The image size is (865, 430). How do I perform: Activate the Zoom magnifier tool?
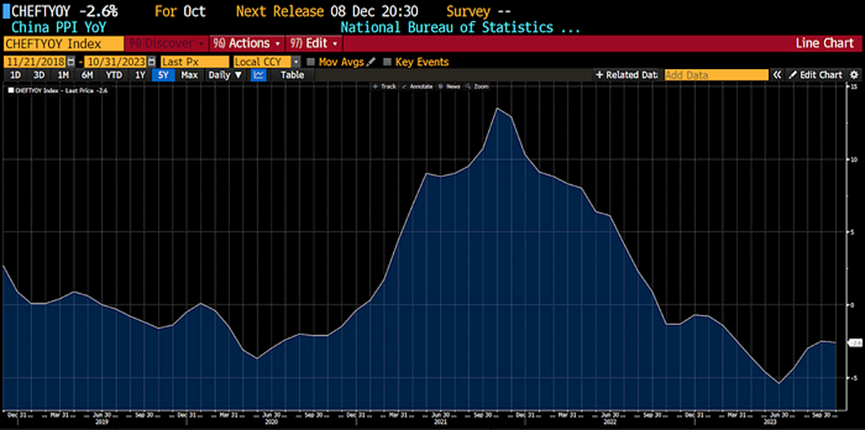(477, 87)
